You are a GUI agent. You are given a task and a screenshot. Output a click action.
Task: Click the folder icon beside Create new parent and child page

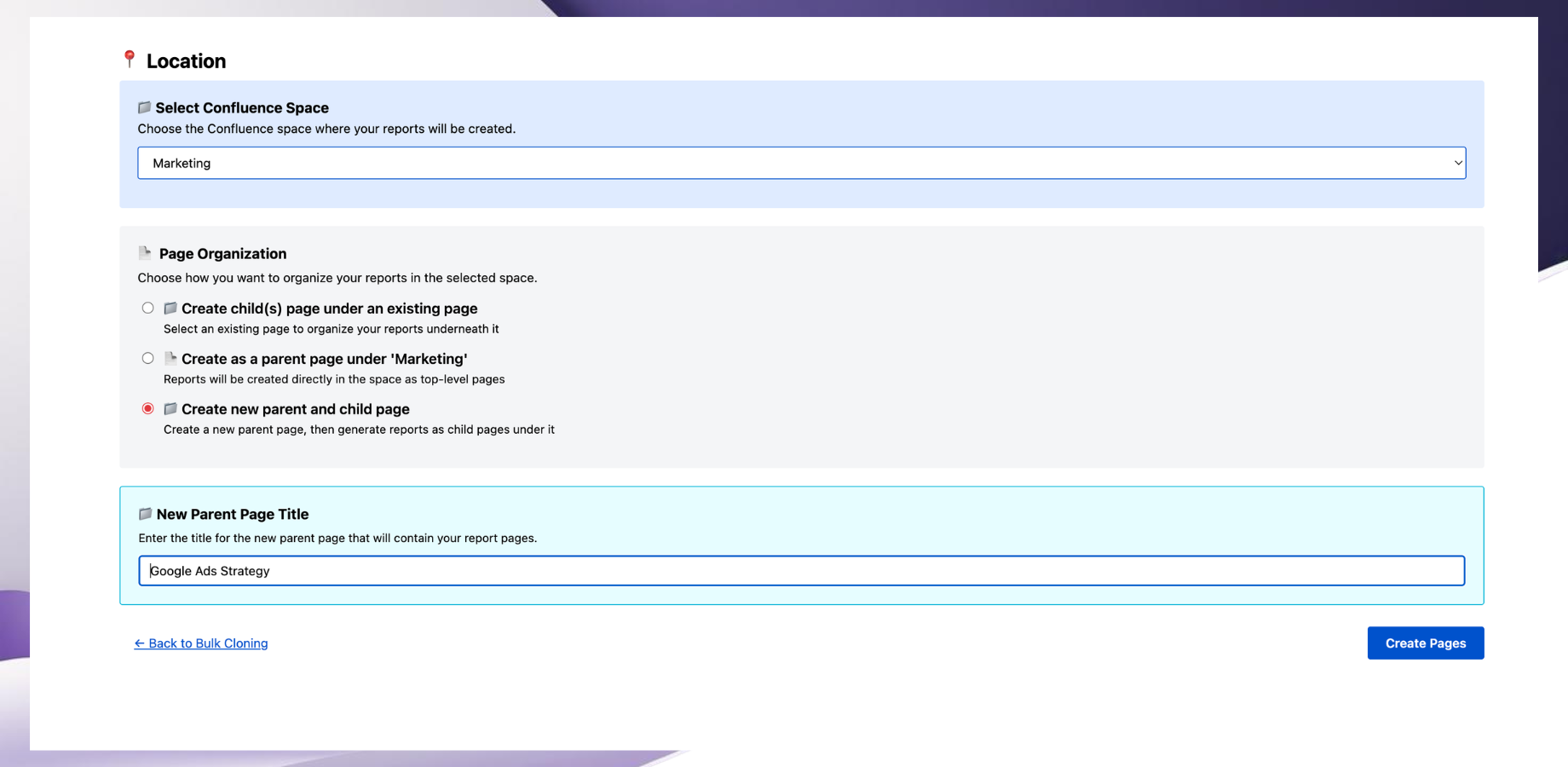pos(170,408)
